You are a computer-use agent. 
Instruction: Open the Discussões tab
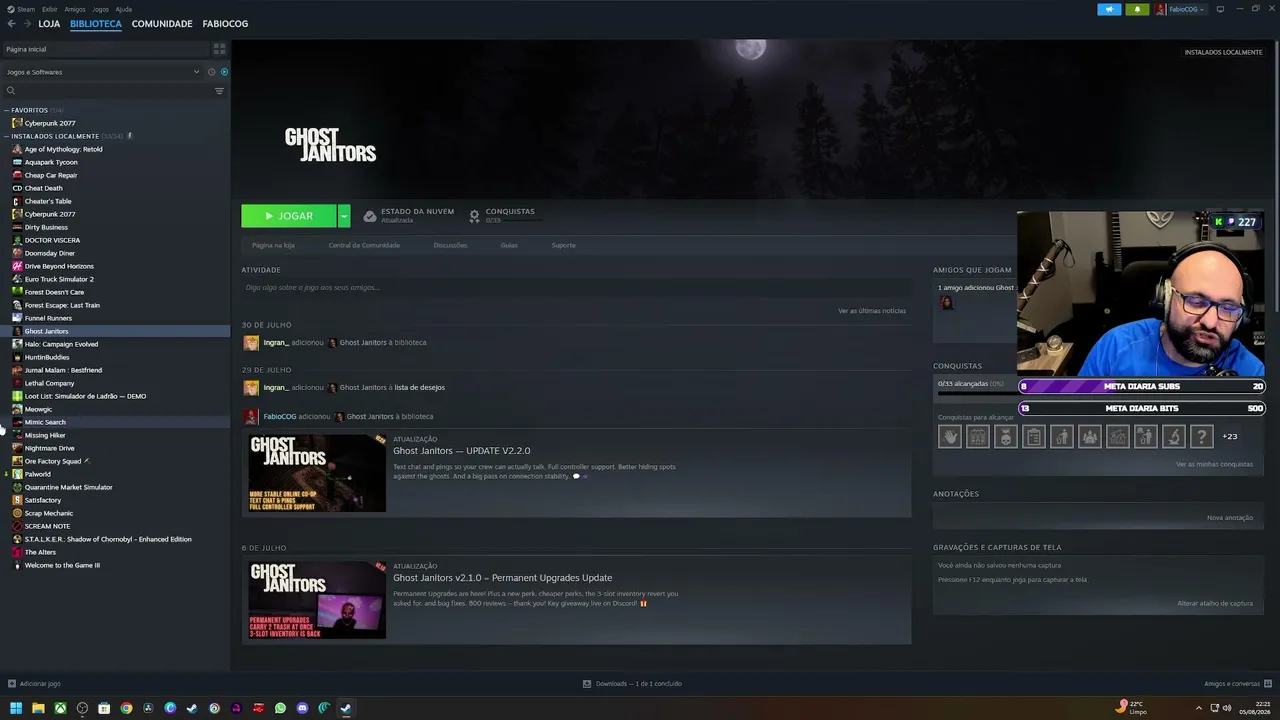pyautogui.click(x=450, y=245)
